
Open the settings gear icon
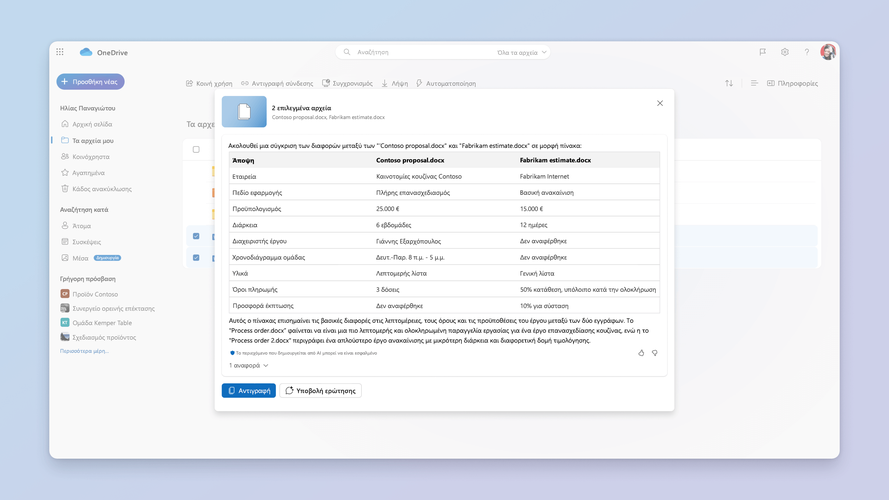[785, 52]
